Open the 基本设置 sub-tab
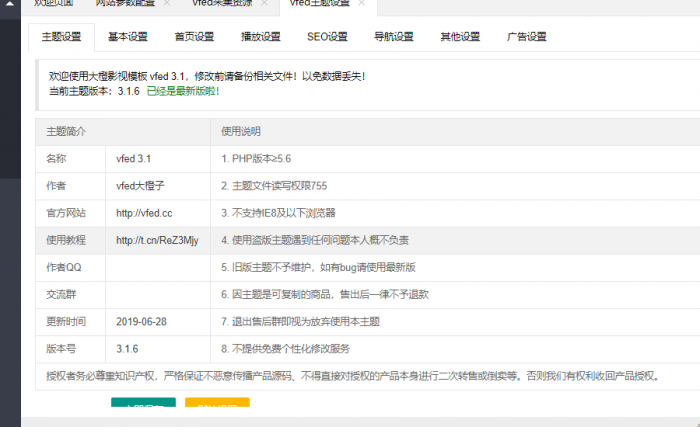This screenshot has width=700, height=427. [127, 37]
